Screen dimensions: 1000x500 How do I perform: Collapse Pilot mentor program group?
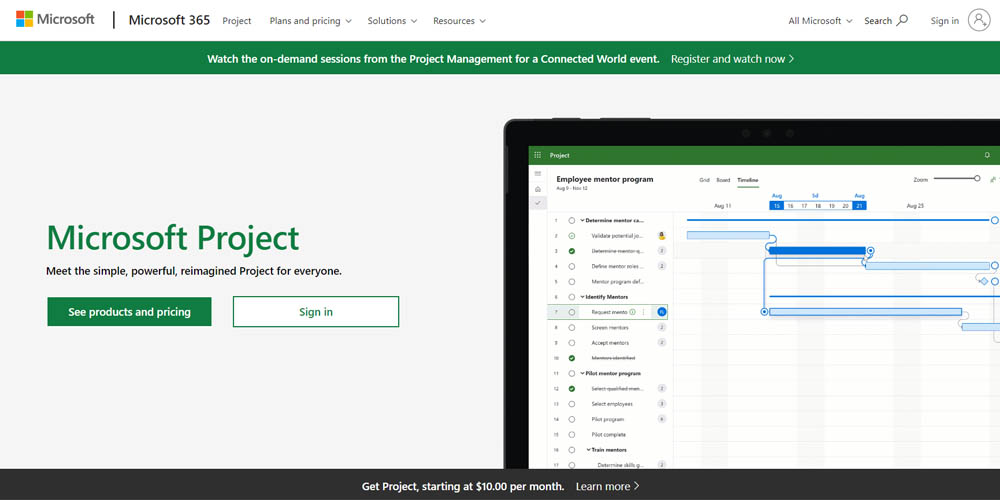coord(582,374)
